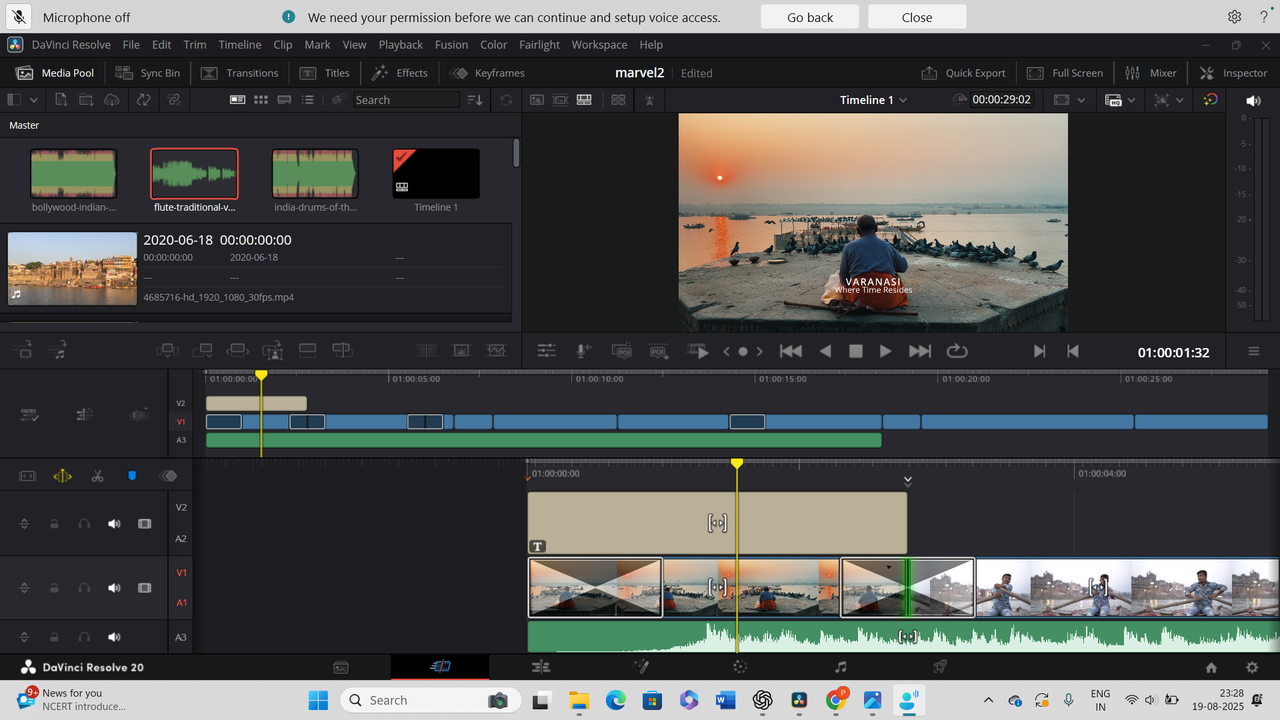Open the Playback menu
This screenshot has width=1280, height=720.
(400, 45)
